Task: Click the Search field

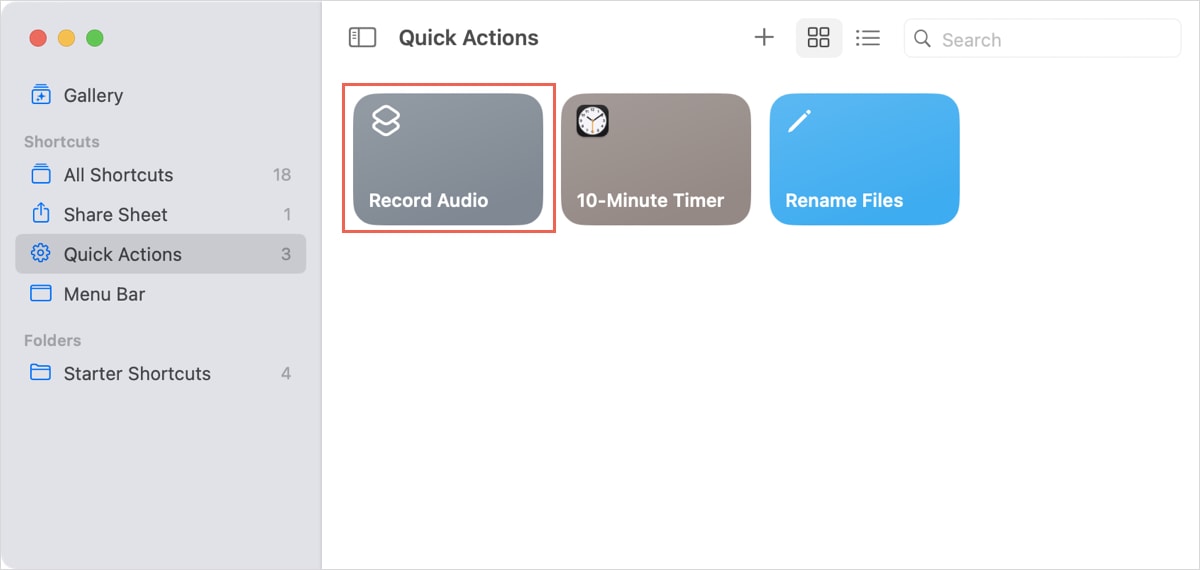Action: click(x=1043, y=39)
